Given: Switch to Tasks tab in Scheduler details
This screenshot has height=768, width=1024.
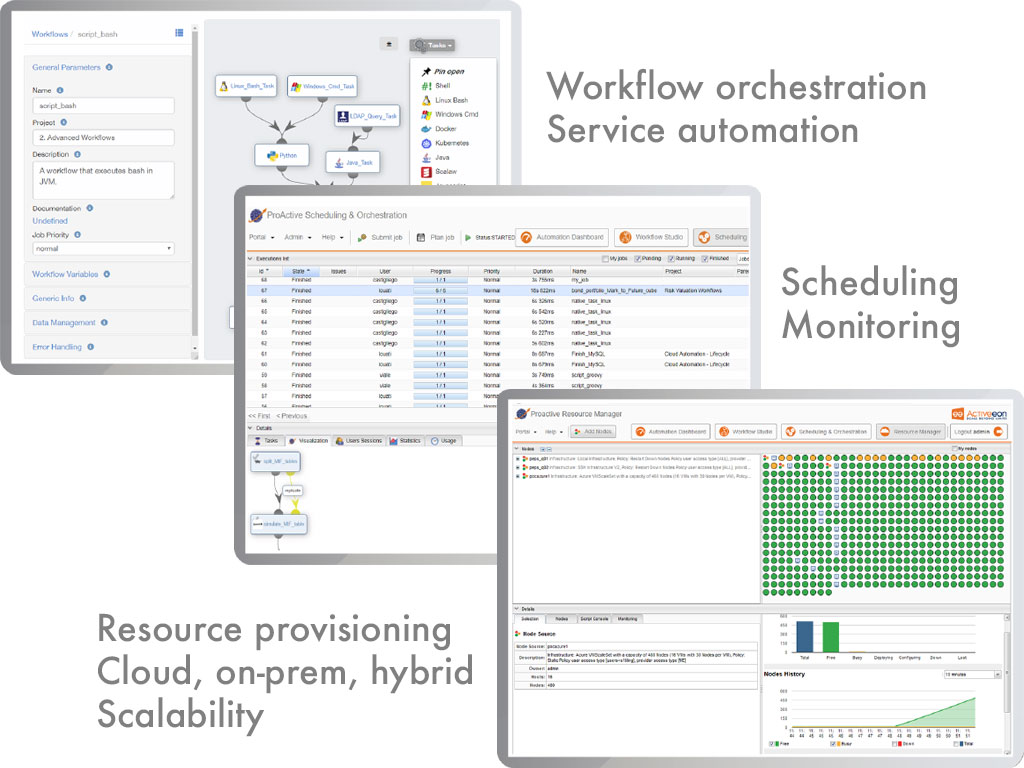Looking at the screenshot, I should click(266, 441).
